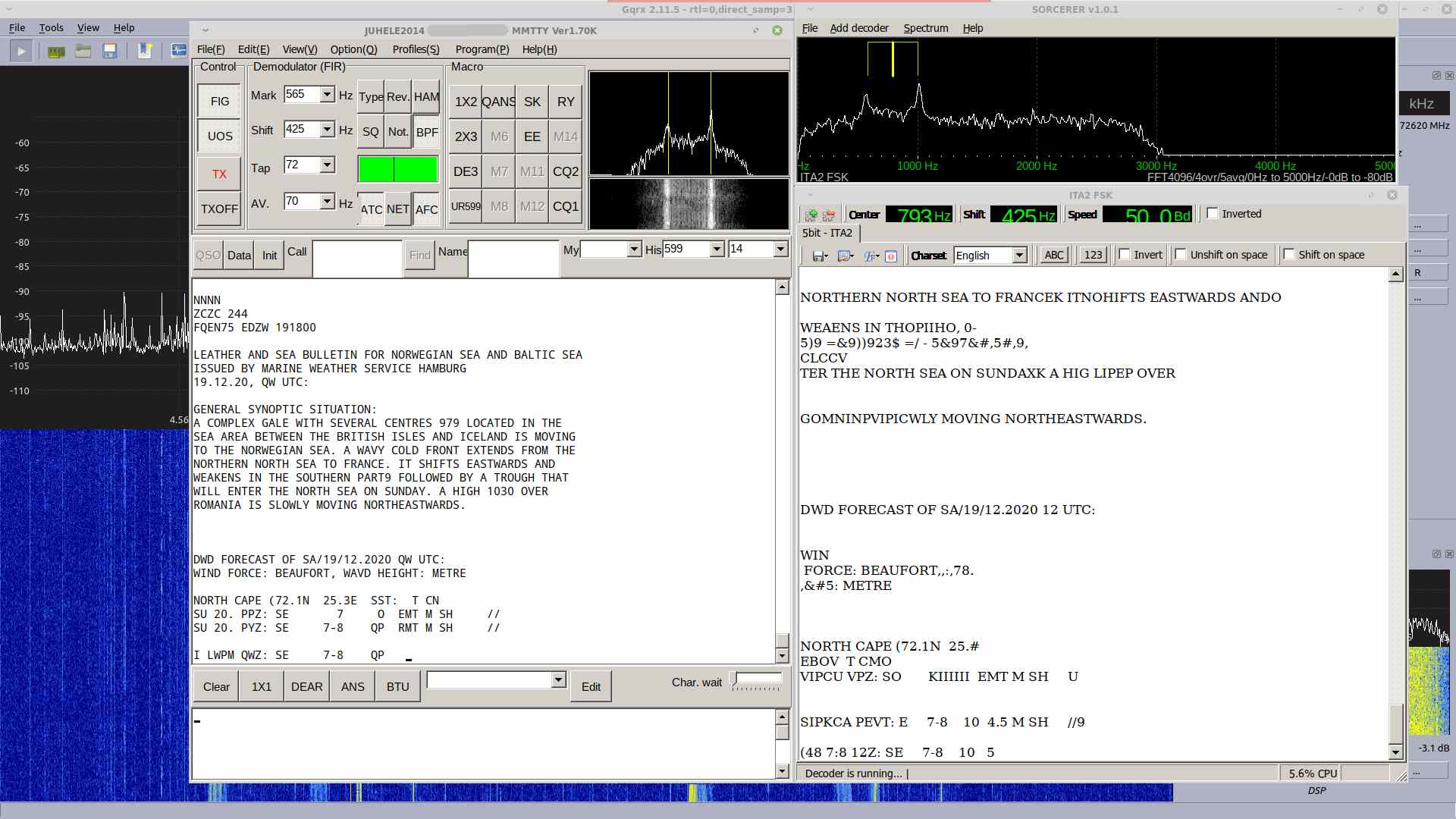Open the Mark frequency dropdown
The height and width of the screenshot is (819, 1456).
(x=327, y=95)
